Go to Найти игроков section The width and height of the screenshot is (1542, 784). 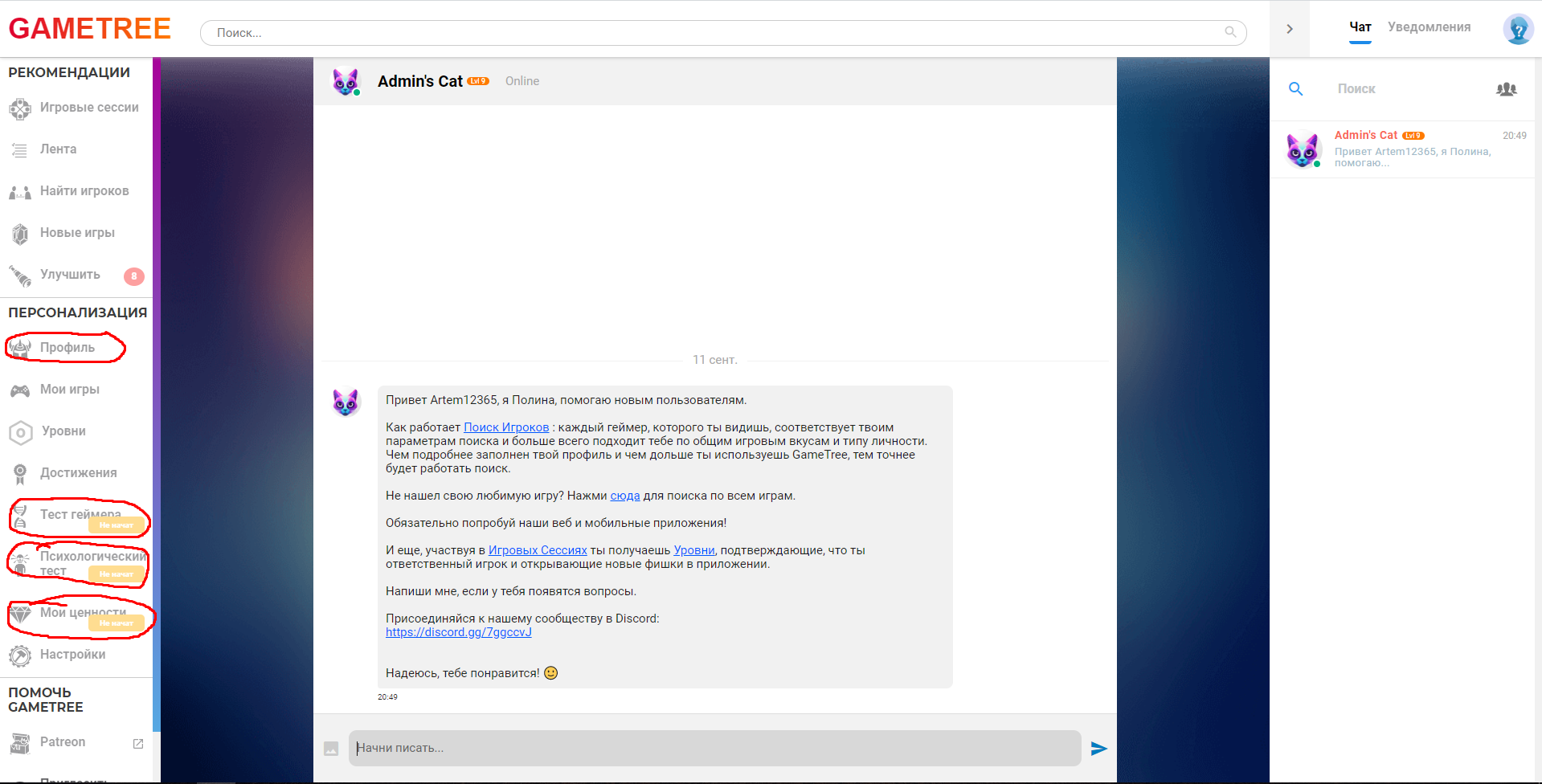point(84,191)
